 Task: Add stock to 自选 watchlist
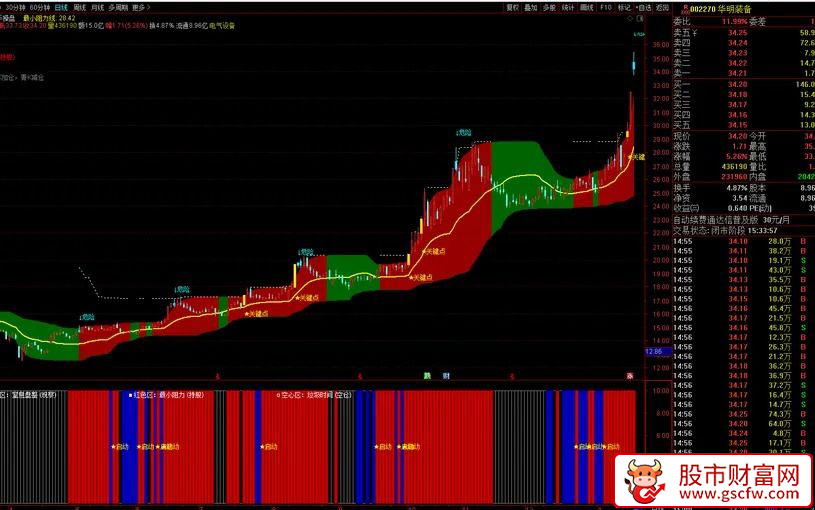click(x=643, y=8)
